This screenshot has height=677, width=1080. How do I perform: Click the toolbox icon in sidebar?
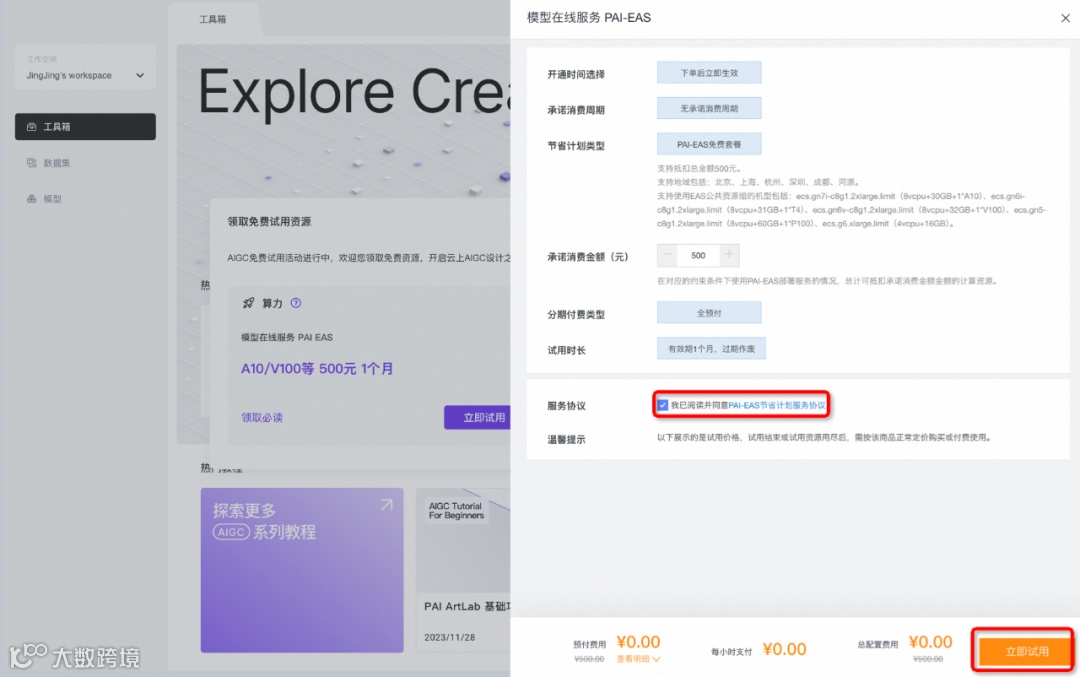[32, 127]
